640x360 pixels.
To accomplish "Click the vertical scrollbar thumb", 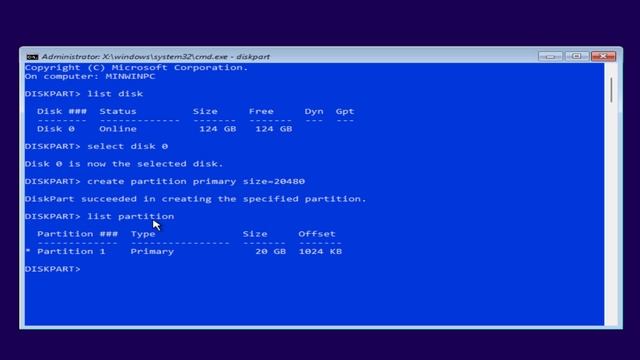I will 611,90.
